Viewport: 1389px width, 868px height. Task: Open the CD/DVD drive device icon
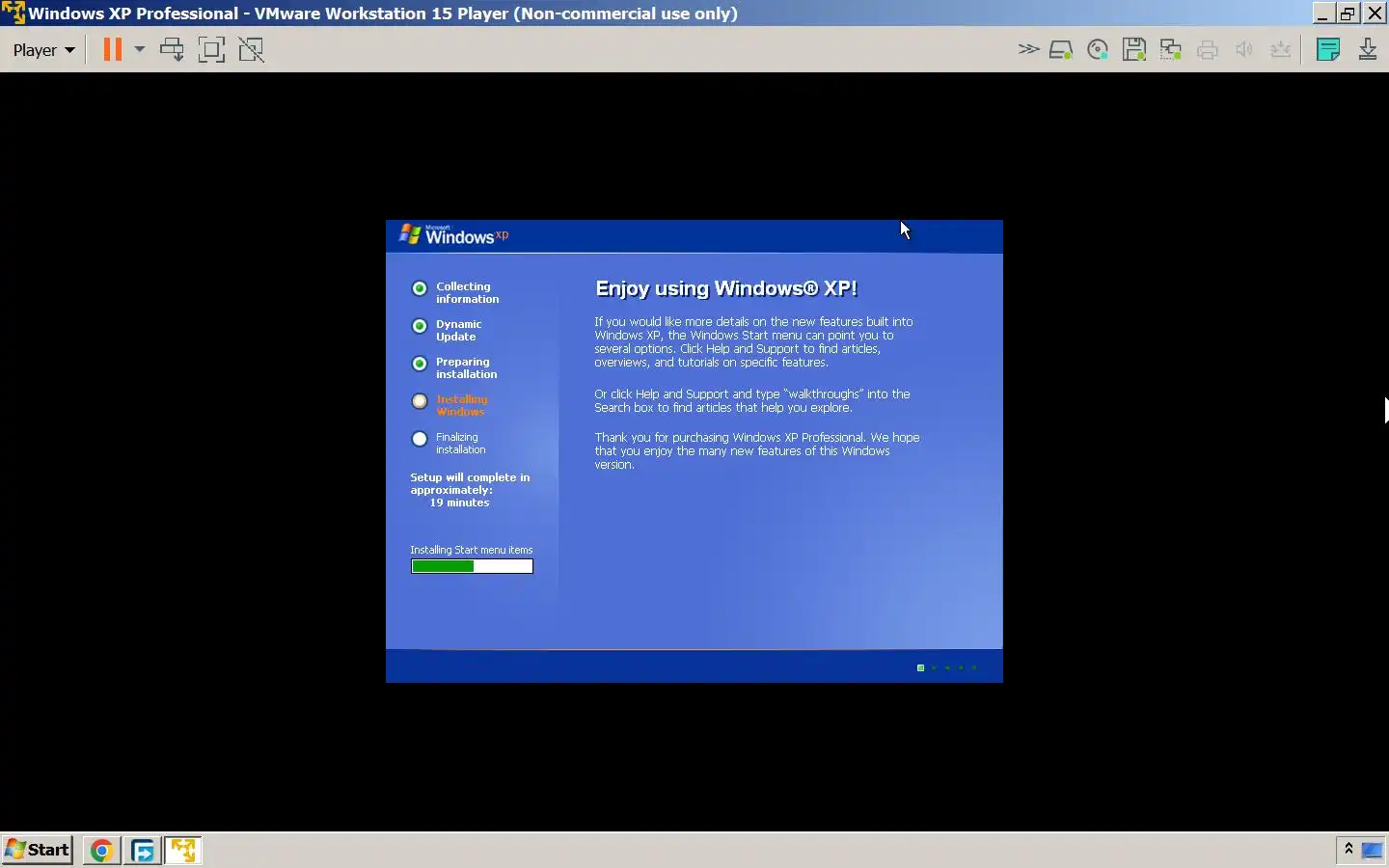click(1098, 50)
